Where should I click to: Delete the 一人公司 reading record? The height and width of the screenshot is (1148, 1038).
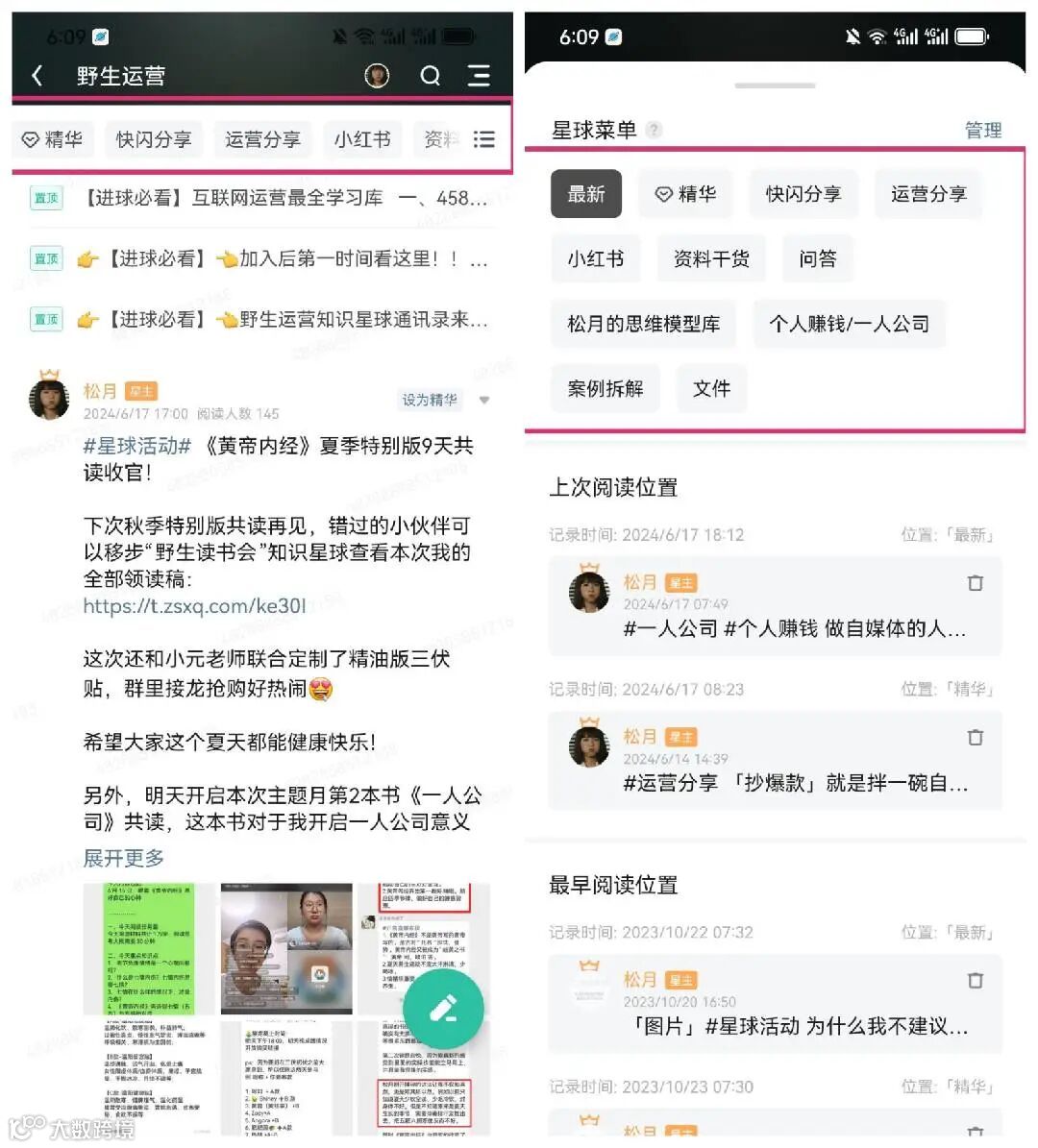tap(975, 583)
